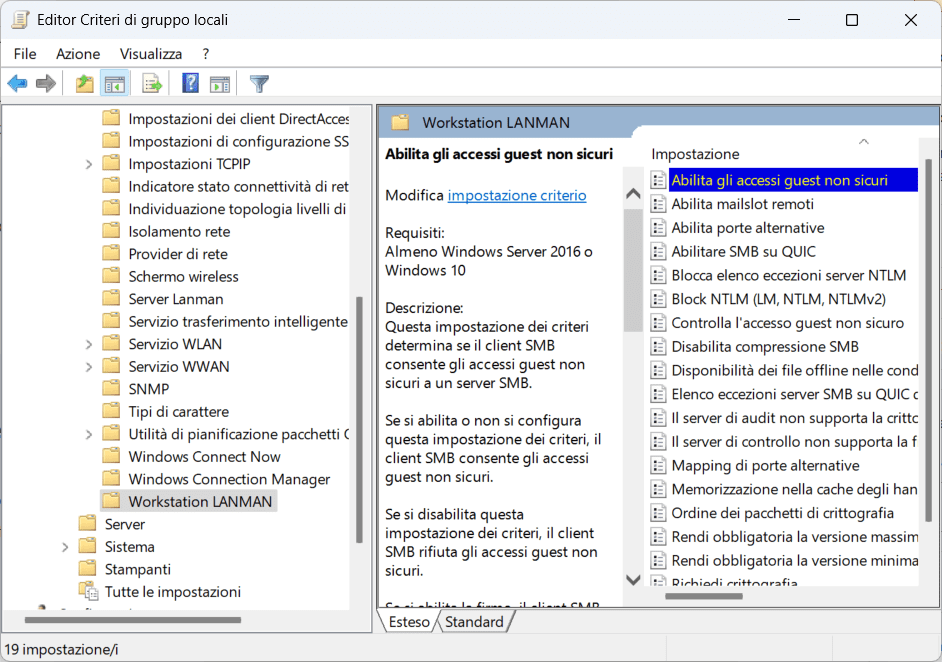This screenshot has height=662, width=942.
Task: Expand the Sistema tree node
Action: (65, 547)
